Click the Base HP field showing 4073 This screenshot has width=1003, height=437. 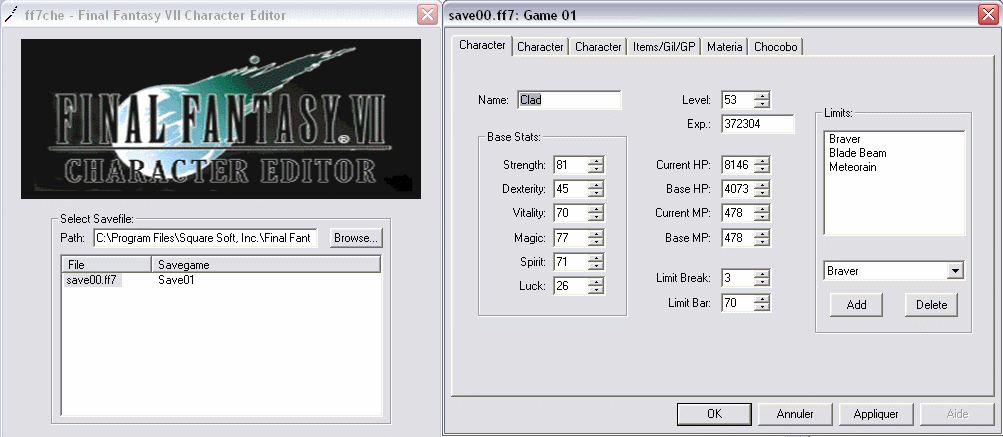pos(738,189)
